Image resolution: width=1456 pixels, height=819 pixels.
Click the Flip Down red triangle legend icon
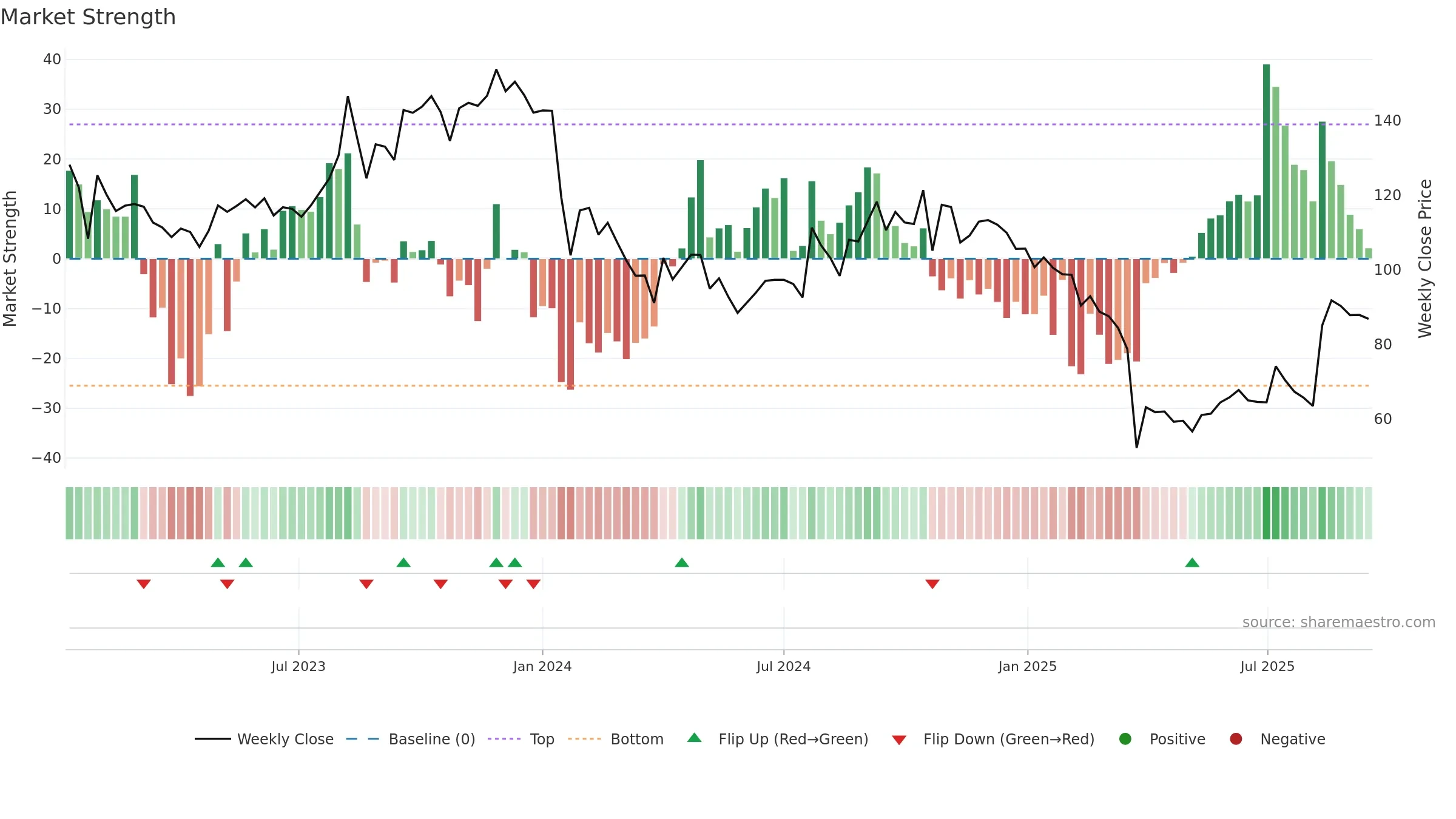pos(899,740)
